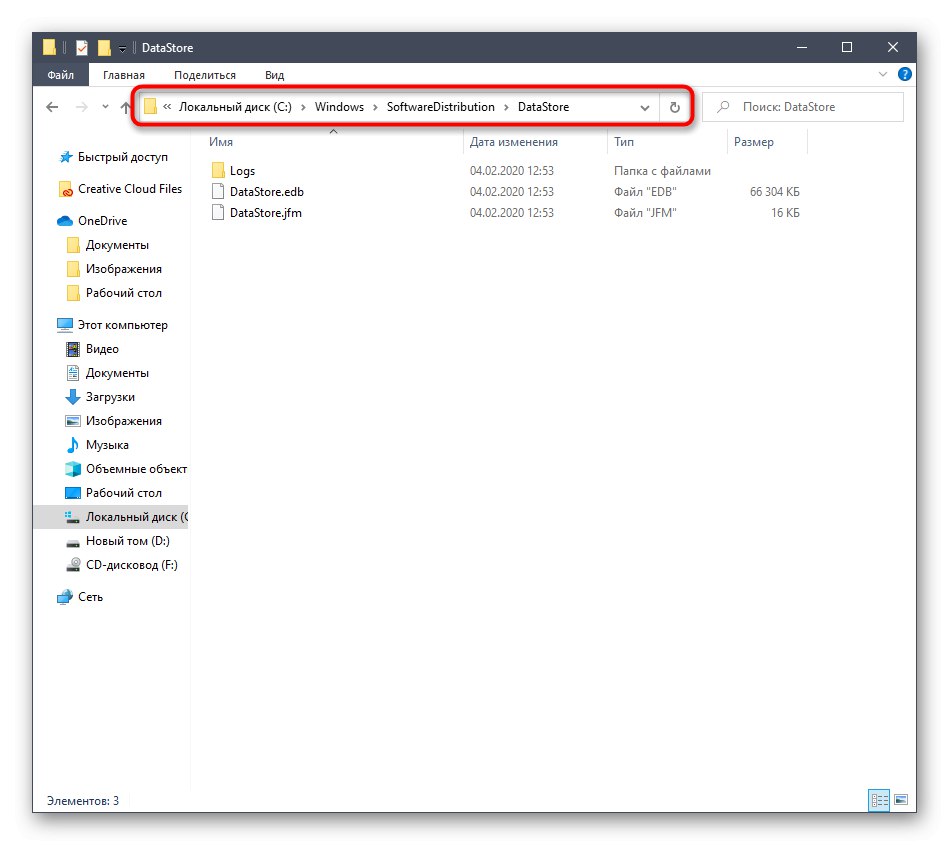The image size is (949, 845).
Task: Click Локальный диск (C:) in address path
Action: coord(235,107)
